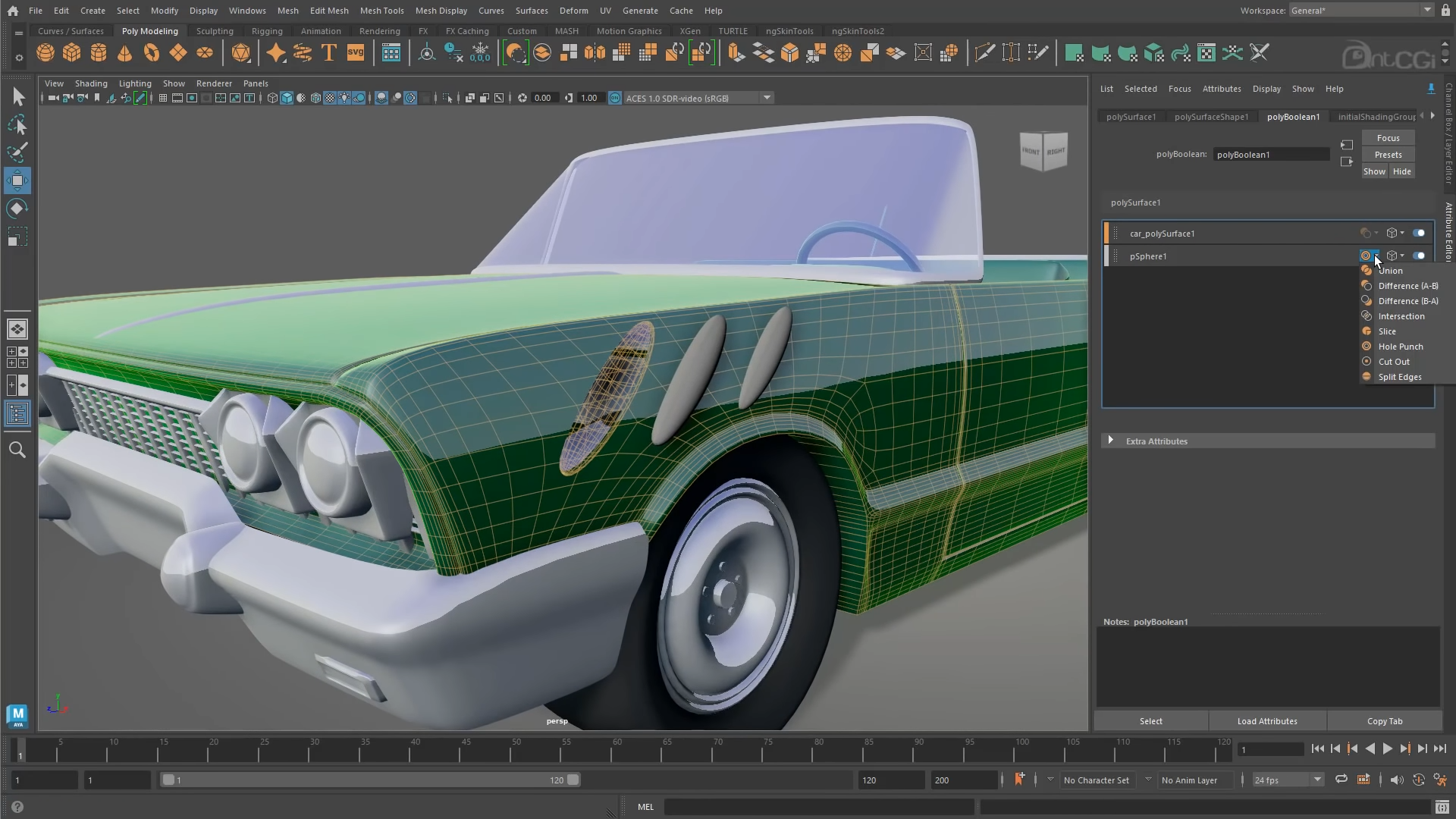Click the Select button at bottom
The image size is (1456, 819).
tap(1150, 721)
